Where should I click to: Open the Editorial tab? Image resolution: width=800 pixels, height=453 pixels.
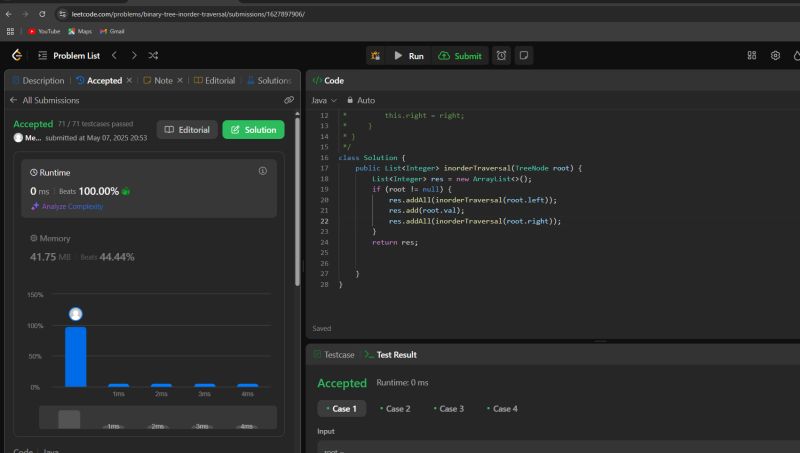click(214, 81)
